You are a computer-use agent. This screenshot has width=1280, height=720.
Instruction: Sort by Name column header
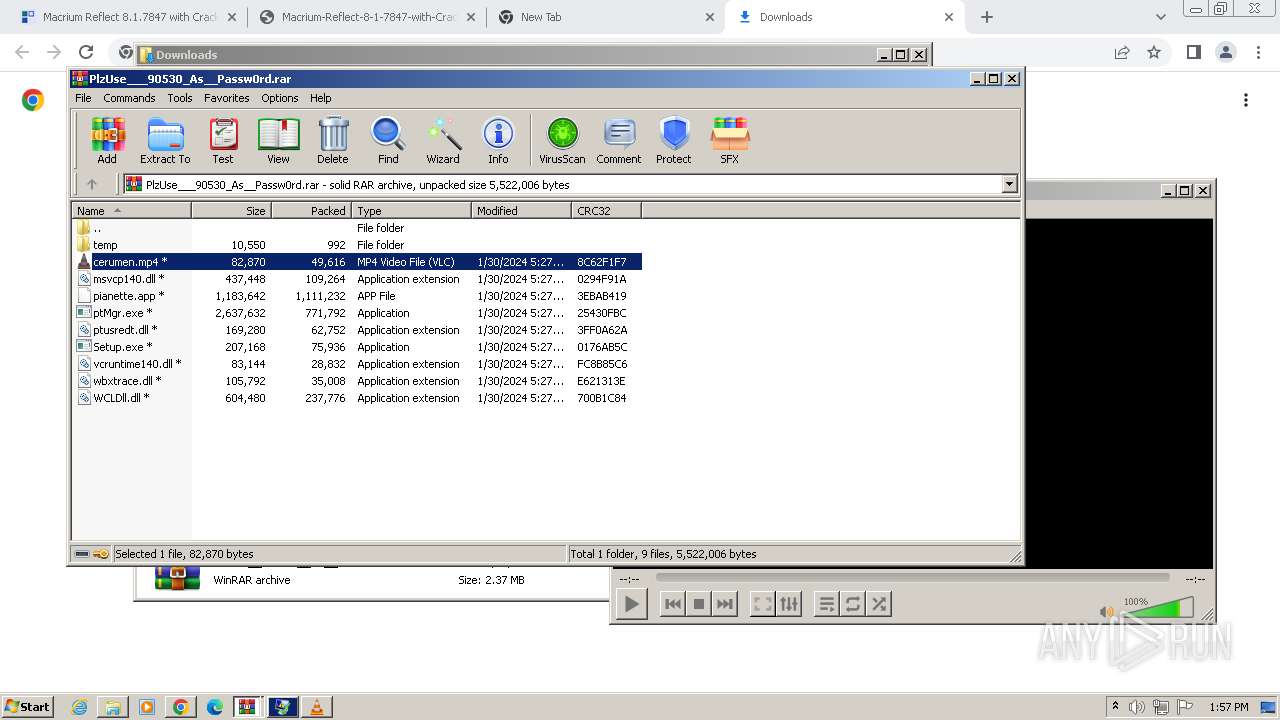[131, 210]
